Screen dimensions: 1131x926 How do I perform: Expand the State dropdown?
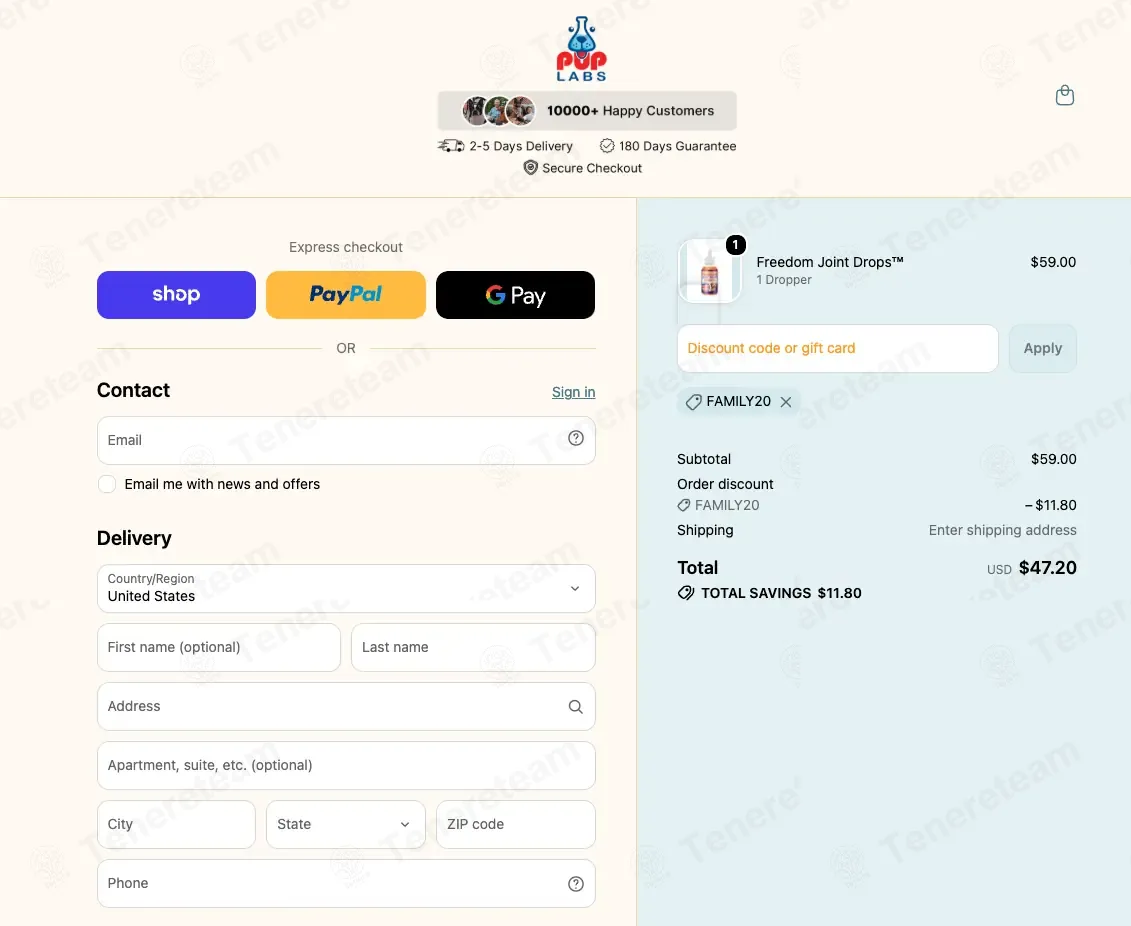click(x=346, y=824)
